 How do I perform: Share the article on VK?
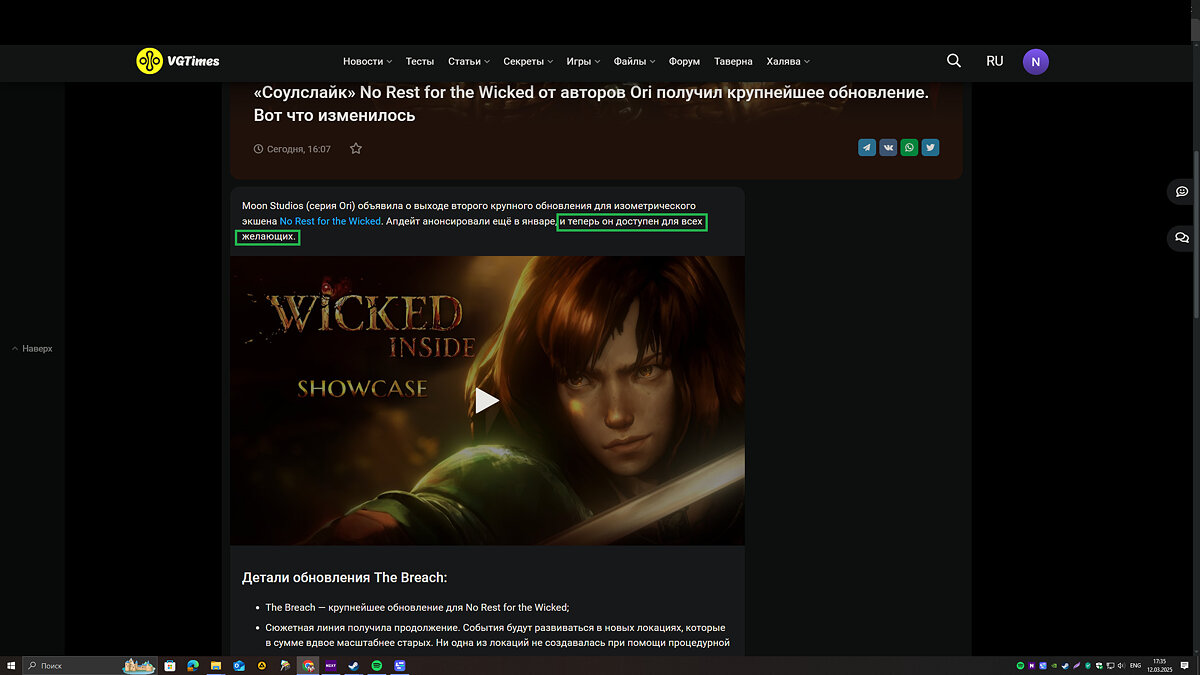click(888, 148)
